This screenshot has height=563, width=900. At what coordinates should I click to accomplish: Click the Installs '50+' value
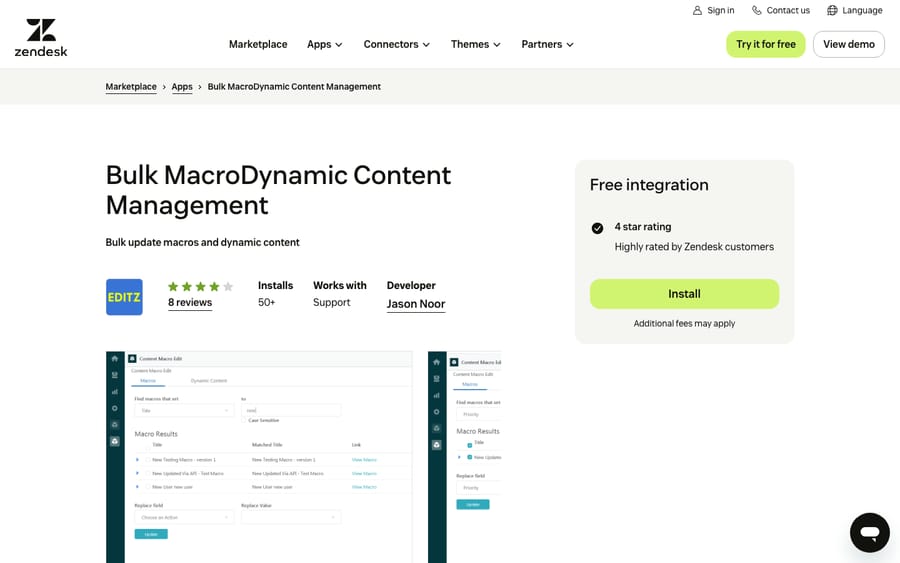266,302
